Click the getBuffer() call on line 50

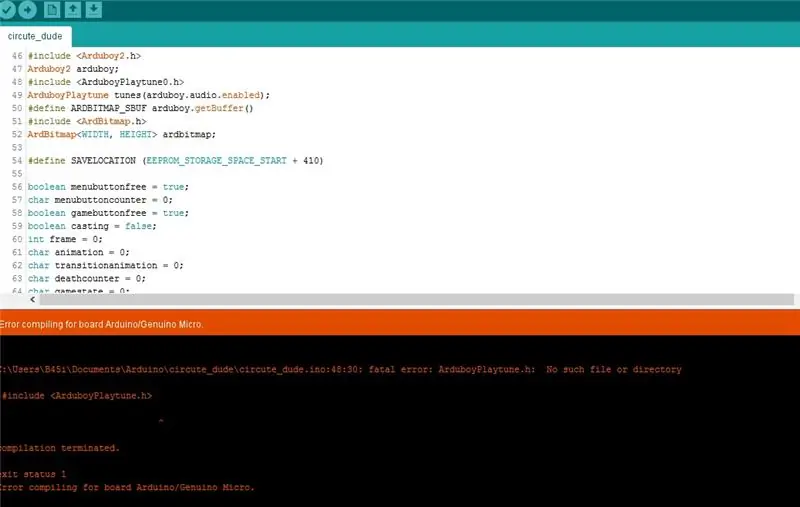224,108
